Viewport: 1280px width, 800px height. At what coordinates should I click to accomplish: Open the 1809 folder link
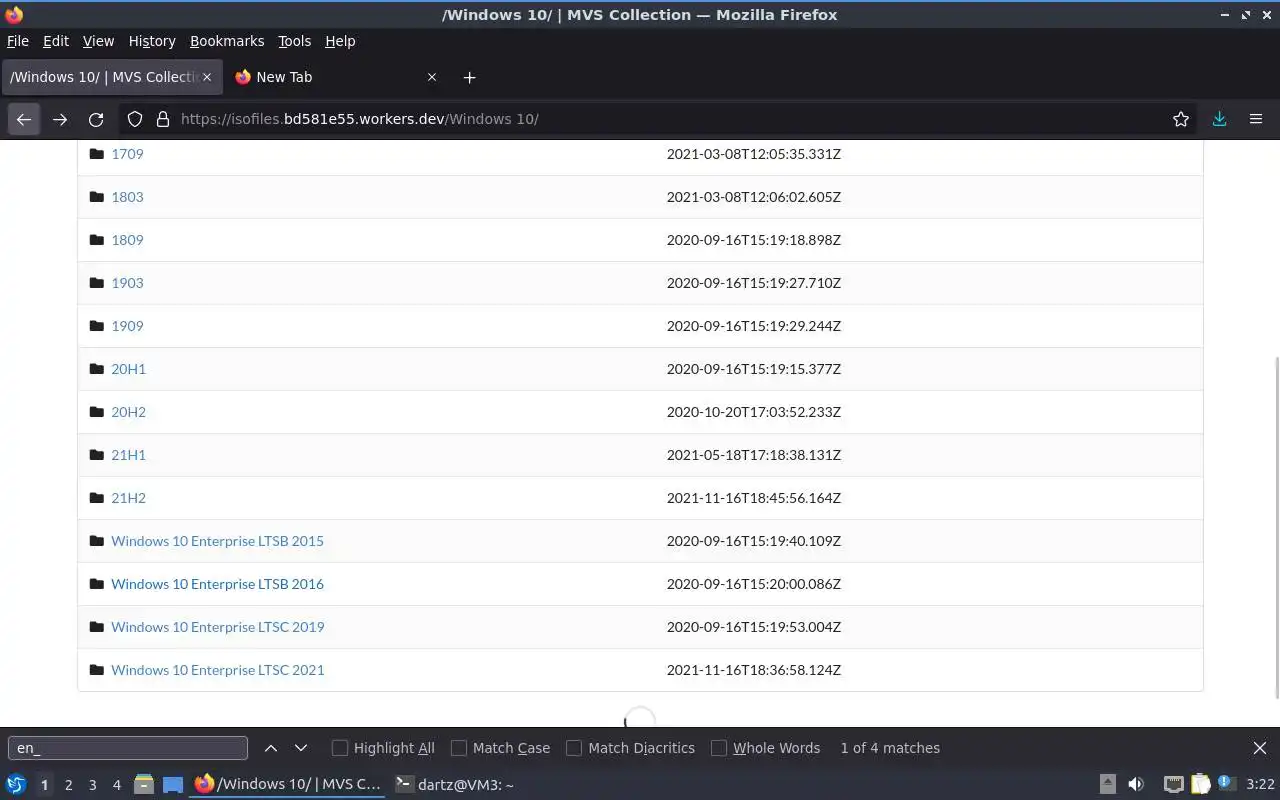[x=127, y=240]
